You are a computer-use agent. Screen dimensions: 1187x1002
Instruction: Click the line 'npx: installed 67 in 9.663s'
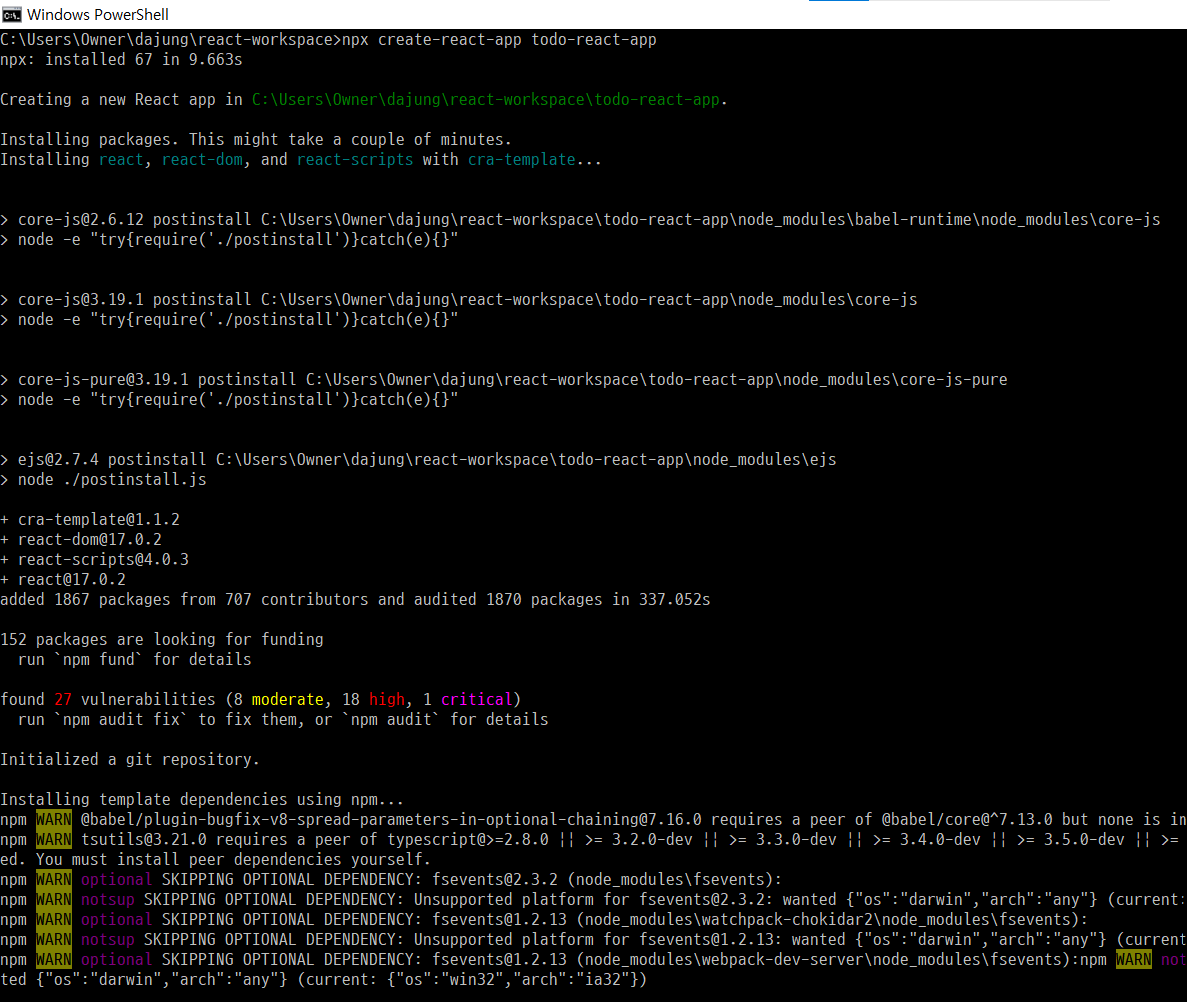click(121, 60)
